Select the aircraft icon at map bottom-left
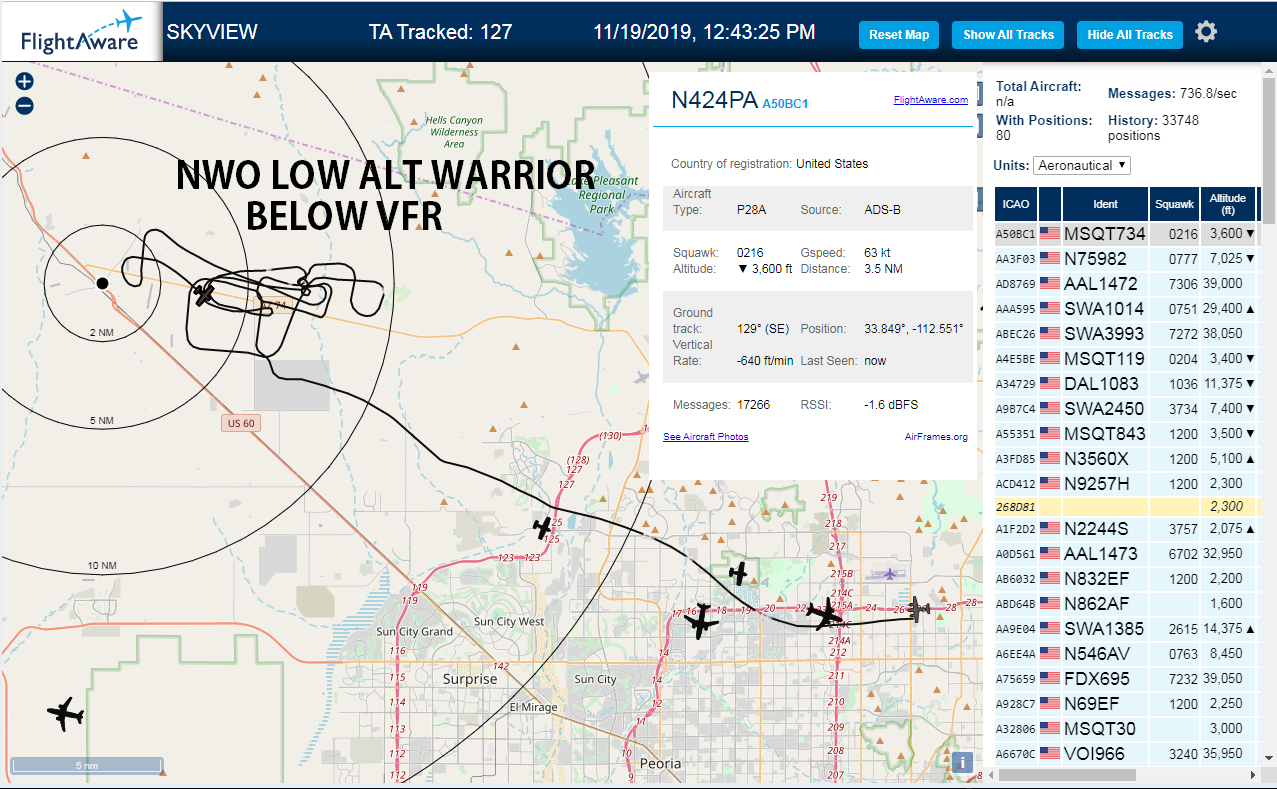The width and height of the screenshot is (1277, 789). pyautogui.click(x=66, y=714)
